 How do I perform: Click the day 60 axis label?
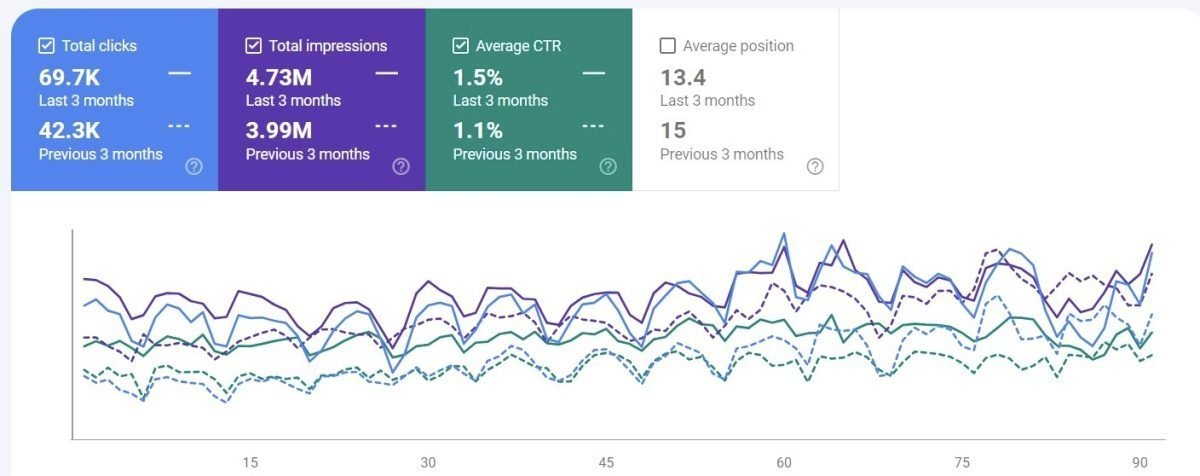784,462
